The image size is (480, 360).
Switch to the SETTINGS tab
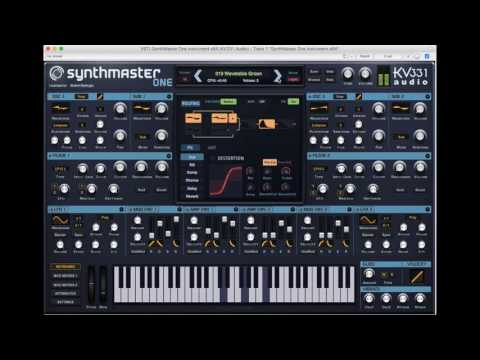point(65,302)
